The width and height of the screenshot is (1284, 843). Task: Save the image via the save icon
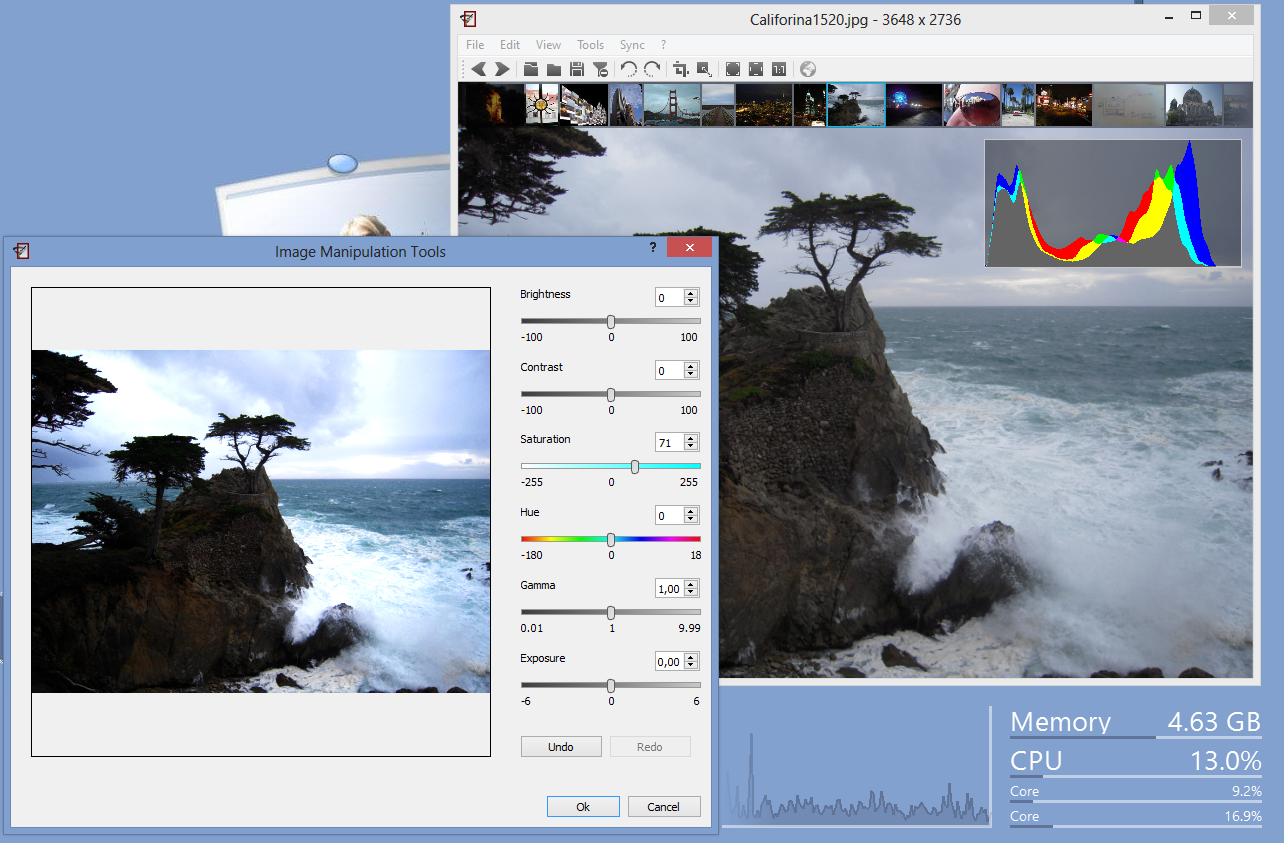(577, 69)
